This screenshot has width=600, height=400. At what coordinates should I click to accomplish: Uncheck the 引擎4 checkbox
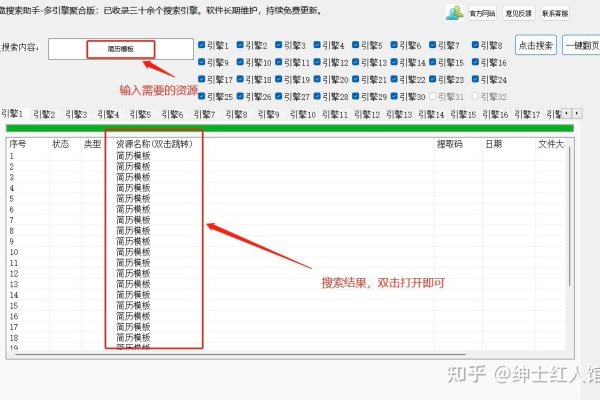coord(317,45)
